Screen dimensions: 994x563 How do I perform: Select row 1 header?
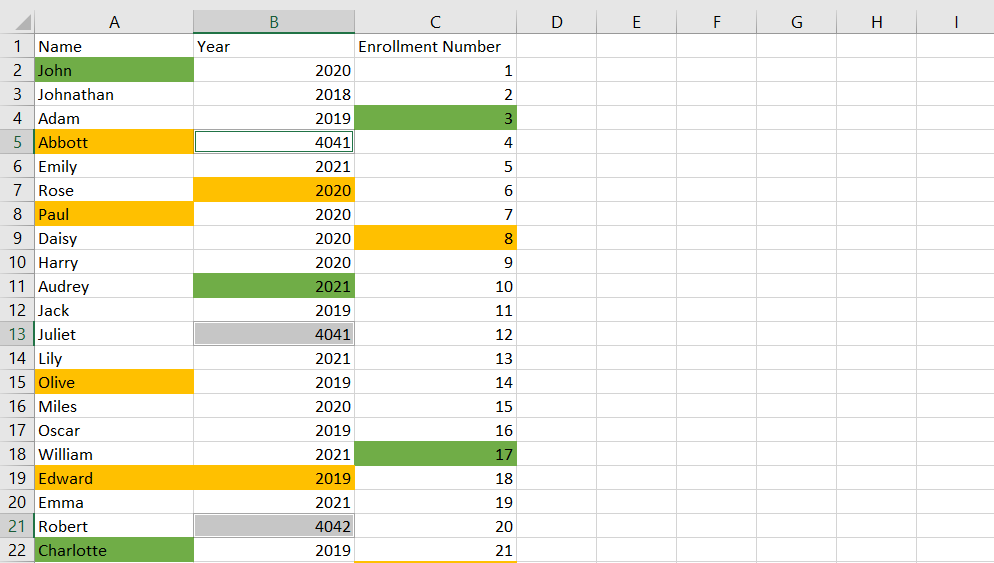tap(17, 46)
